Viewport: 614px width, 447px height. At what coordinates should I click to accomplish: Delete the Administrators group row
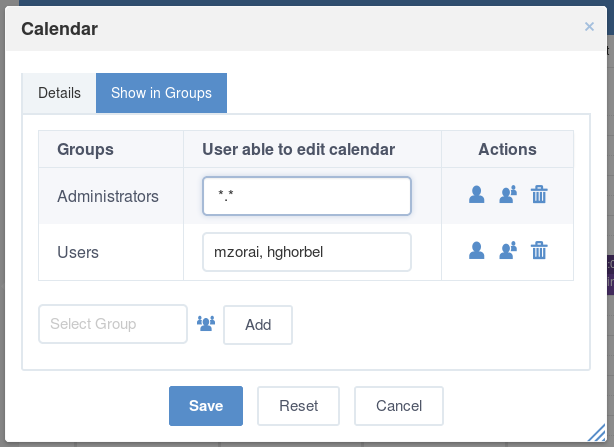(x=539, y=195)
